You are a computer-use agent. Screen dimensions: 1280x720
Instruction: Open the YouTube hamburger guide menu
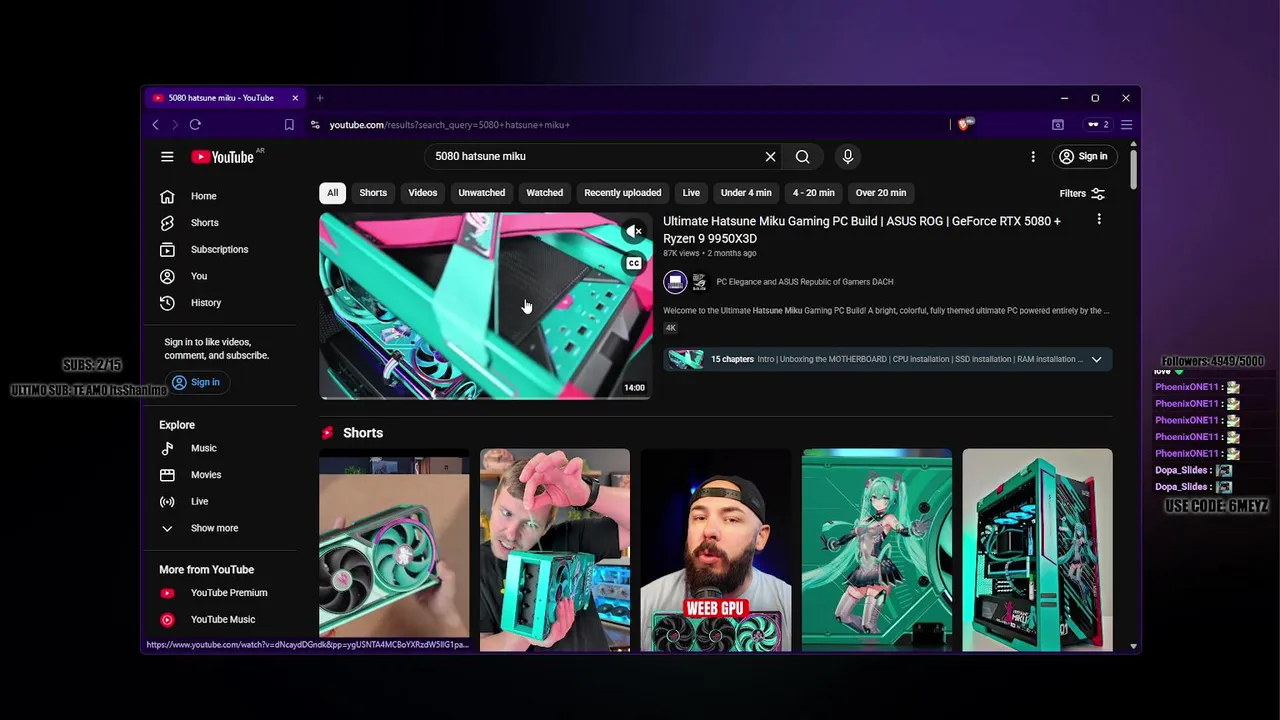[x=167, y=157]
